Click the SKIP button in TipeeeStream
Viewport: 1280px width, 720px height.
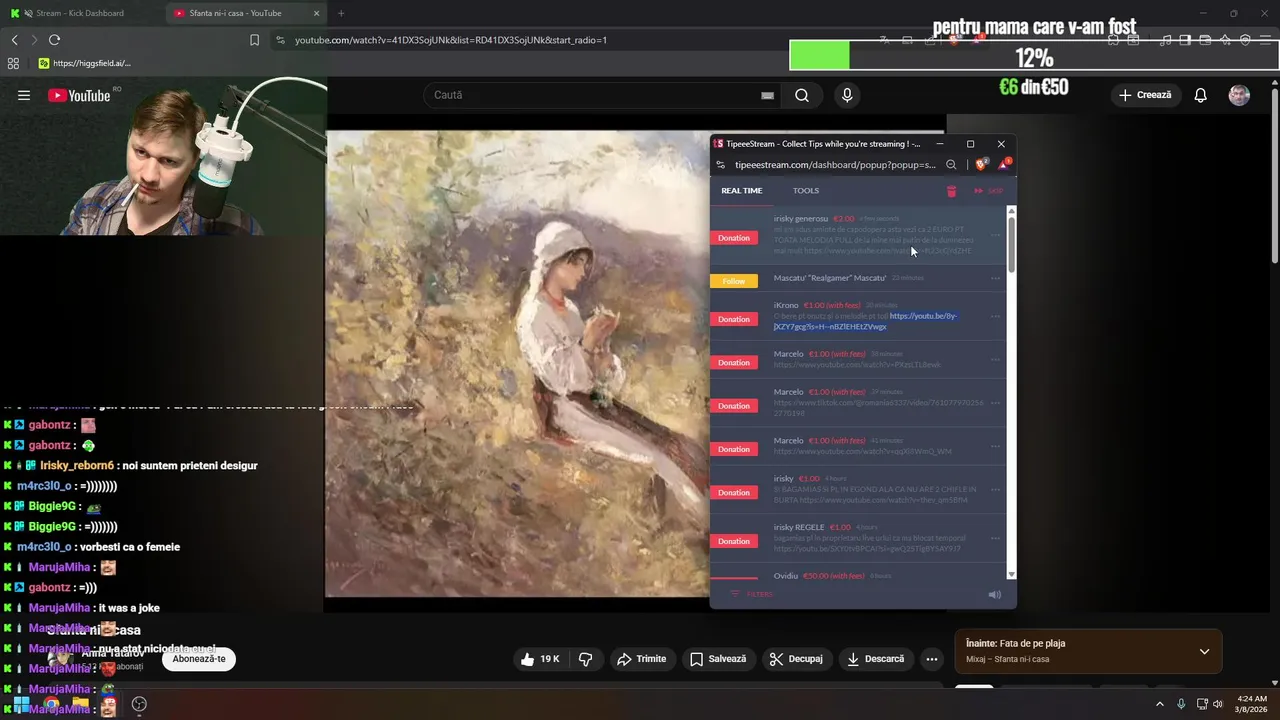[989, 191]
